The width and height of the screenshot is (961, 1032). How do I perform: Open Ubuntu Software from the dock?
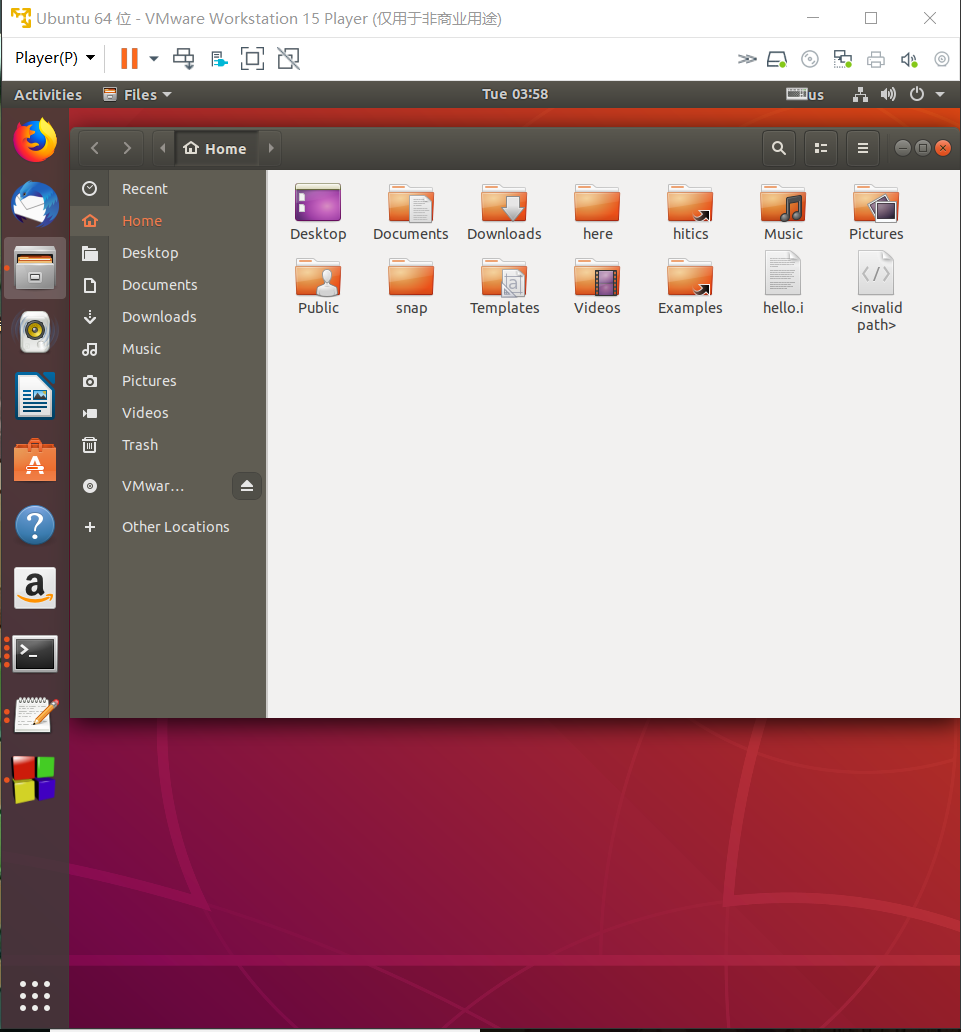[x=35, y=460]
